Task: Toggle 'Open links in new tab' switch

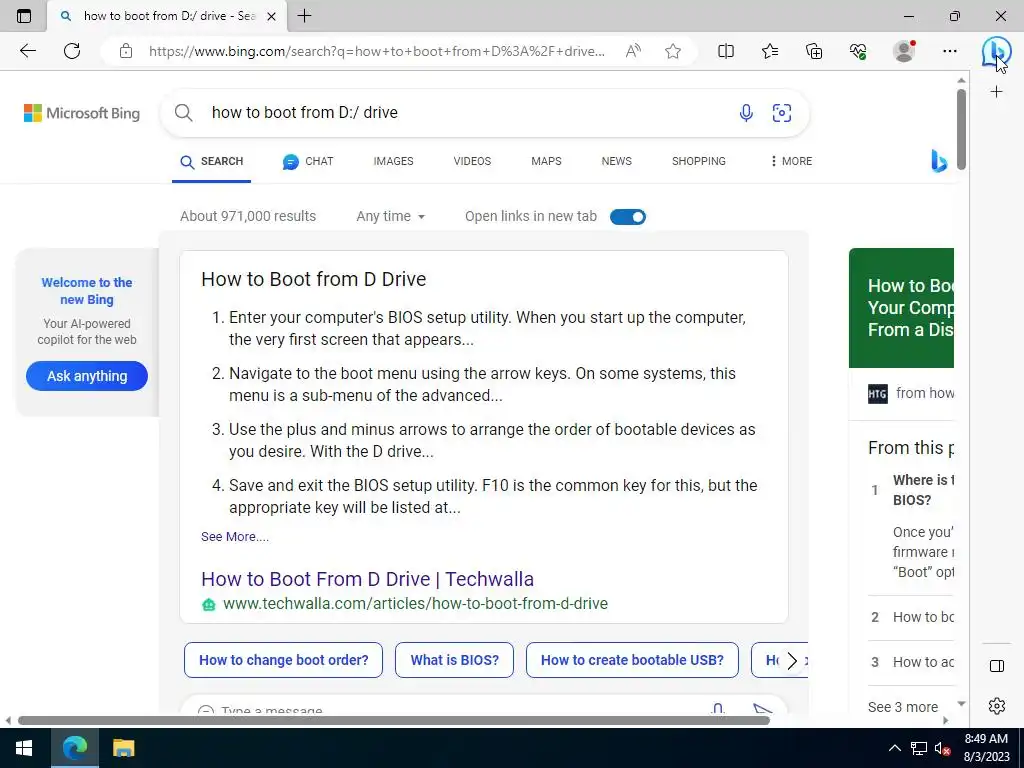Action: click(x=628, y=217)
